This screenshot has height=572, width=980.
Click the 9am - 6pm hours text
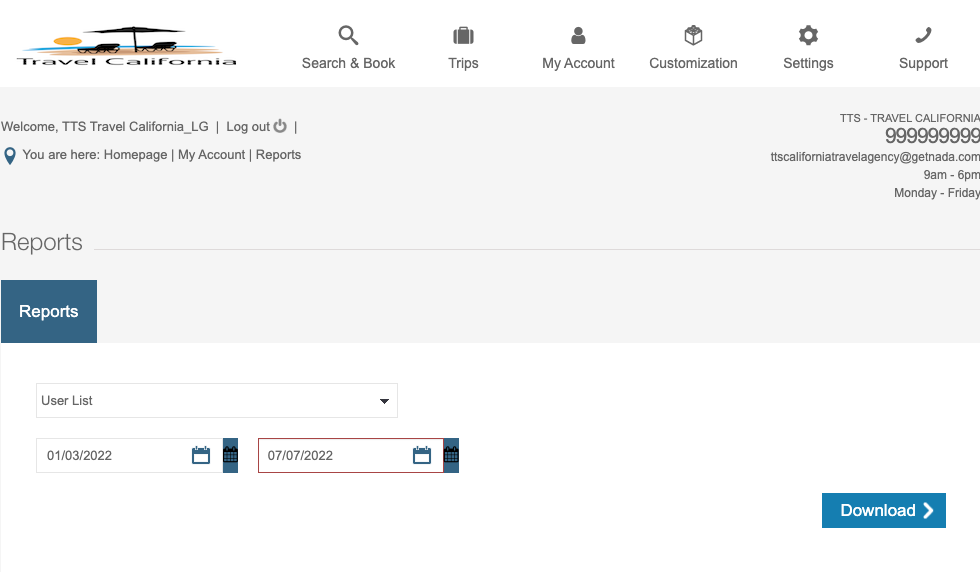click(951, 175)
